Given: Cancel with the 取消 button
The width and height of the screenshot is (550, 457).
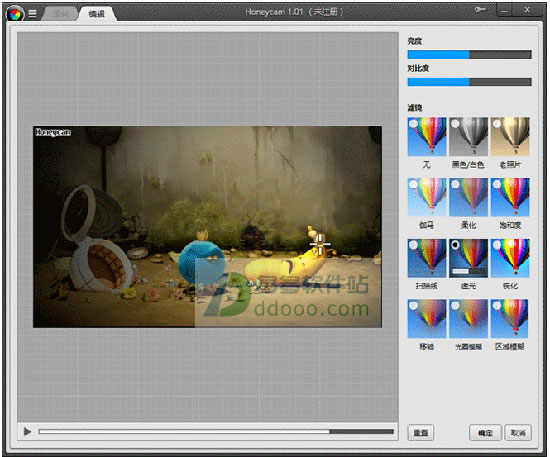Looking at the screenshot, I should point(518,433).
